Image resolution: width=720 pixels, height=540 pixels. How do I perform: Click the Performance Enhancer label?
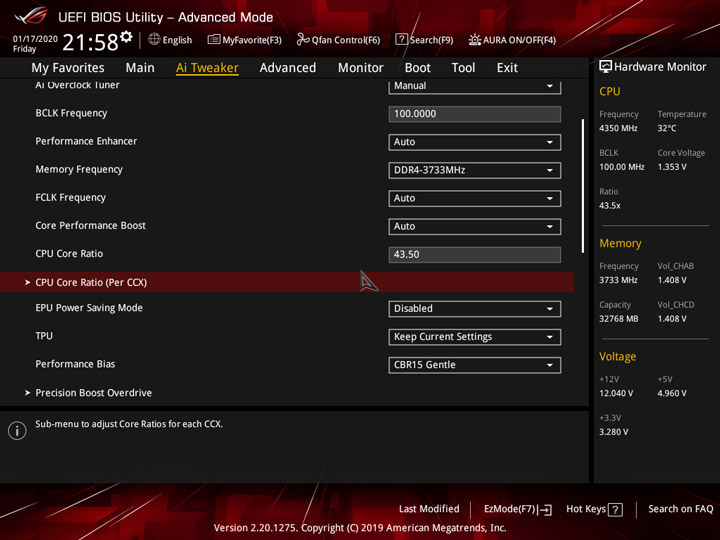tap(86, 141)
